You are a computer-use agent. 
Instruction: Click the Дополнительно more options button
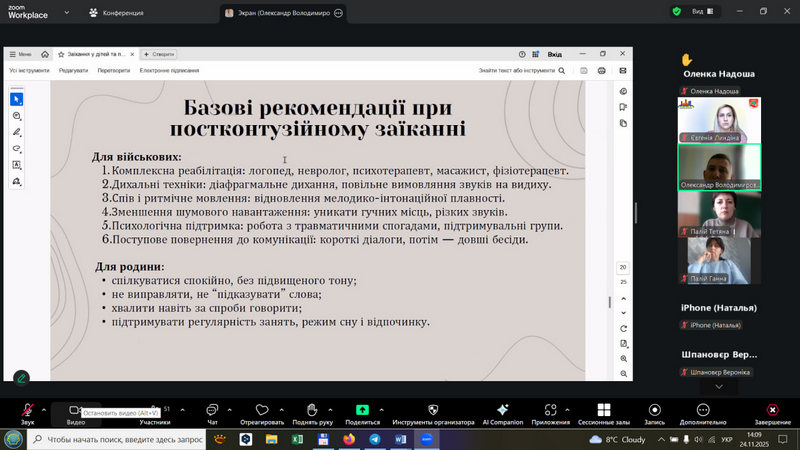(703, 410)
